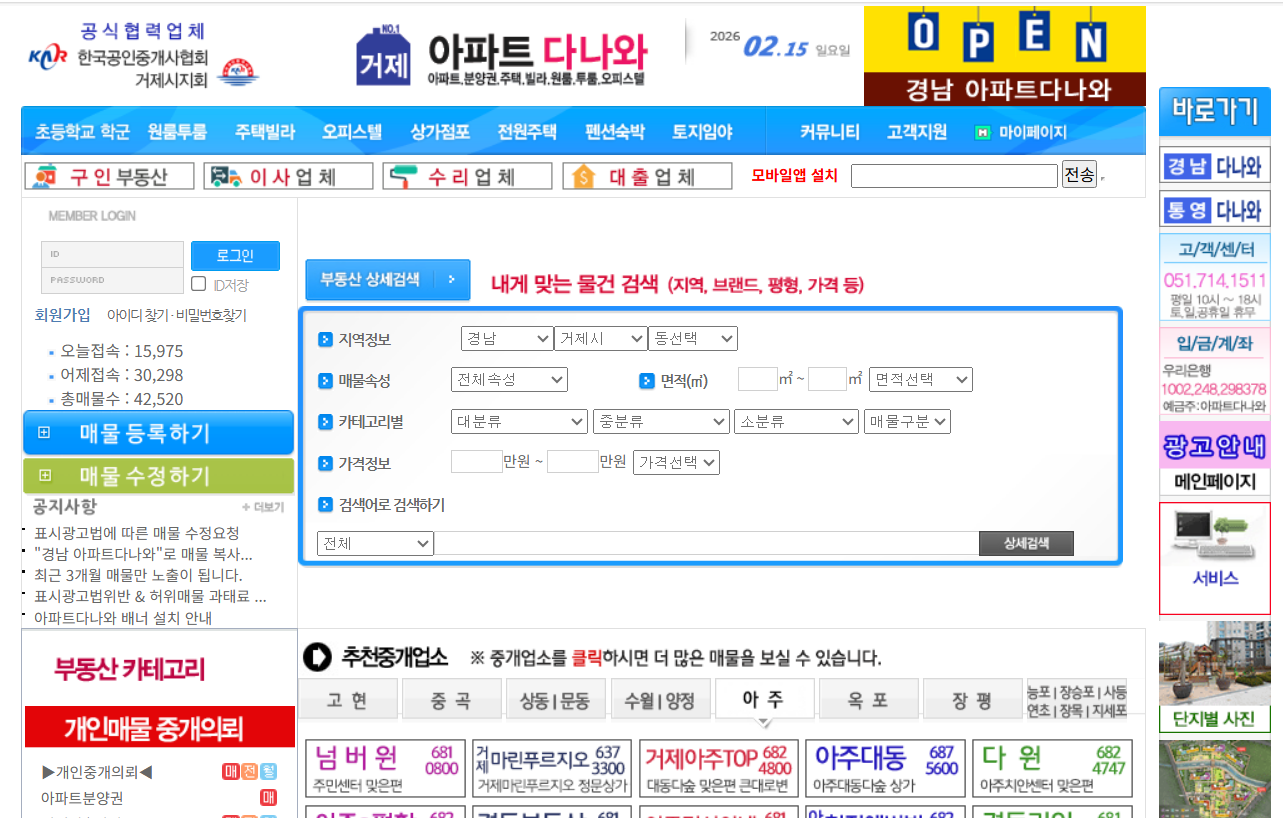Open the 초등학교 학군 menu
1283x818 pixels.
click(x=83, y=132)
